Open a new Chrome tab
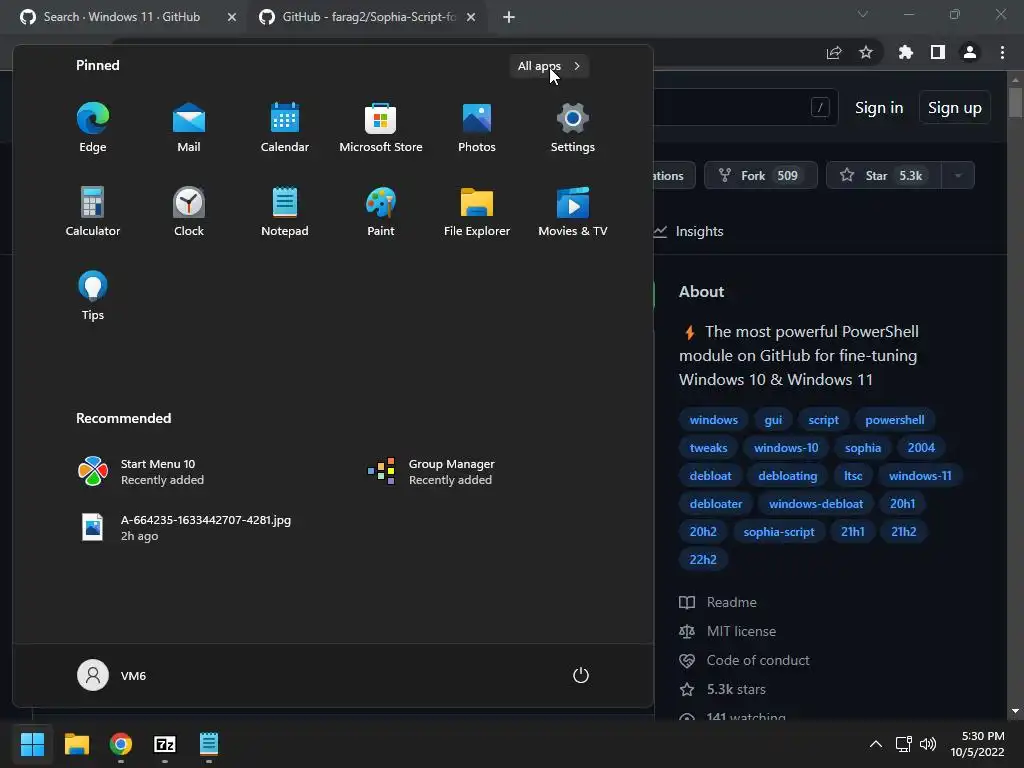Screen dimensions: 1024x768 click(509, 17)
